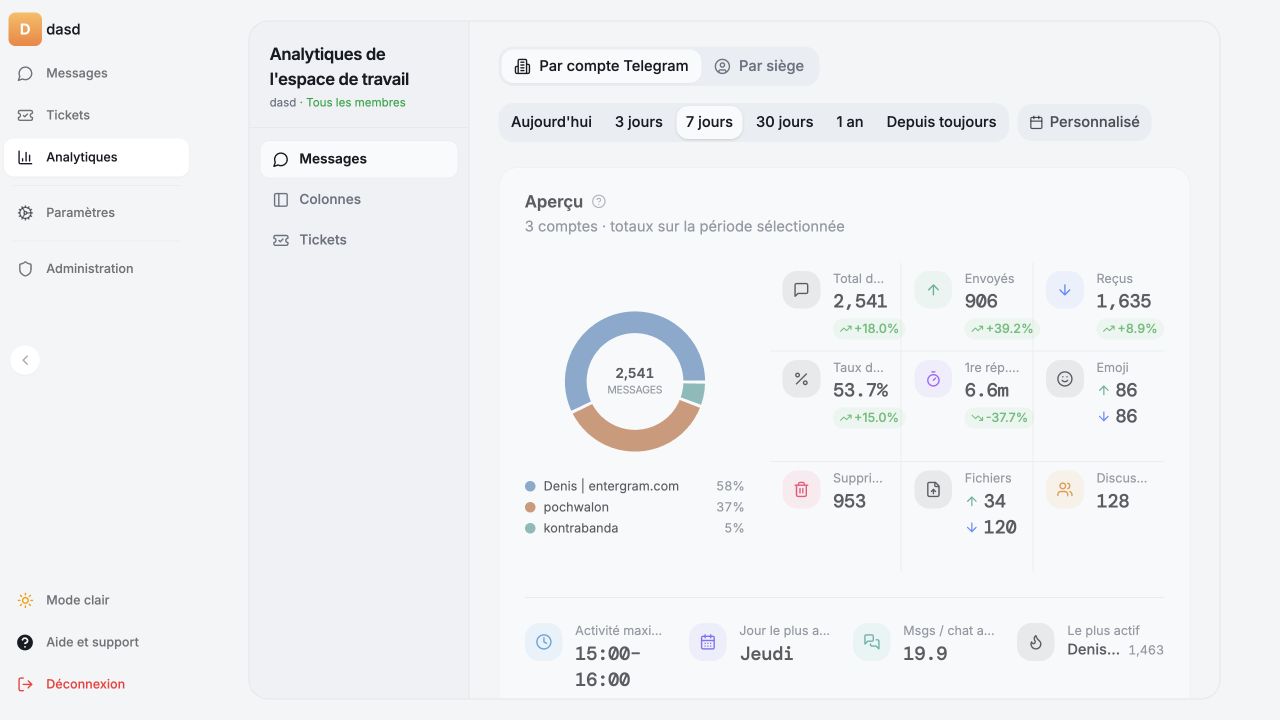Click the +39.2% Envoyés trend badge

coord(1000,328)
